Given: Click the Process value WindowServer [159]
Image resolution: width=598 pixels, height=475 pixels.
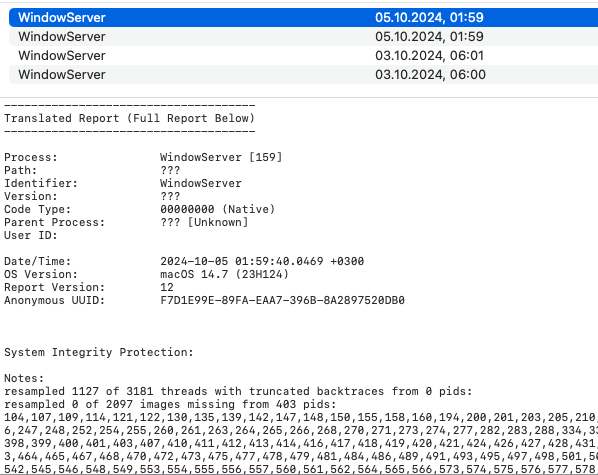Looking at the screenshot, I should 221,157.
